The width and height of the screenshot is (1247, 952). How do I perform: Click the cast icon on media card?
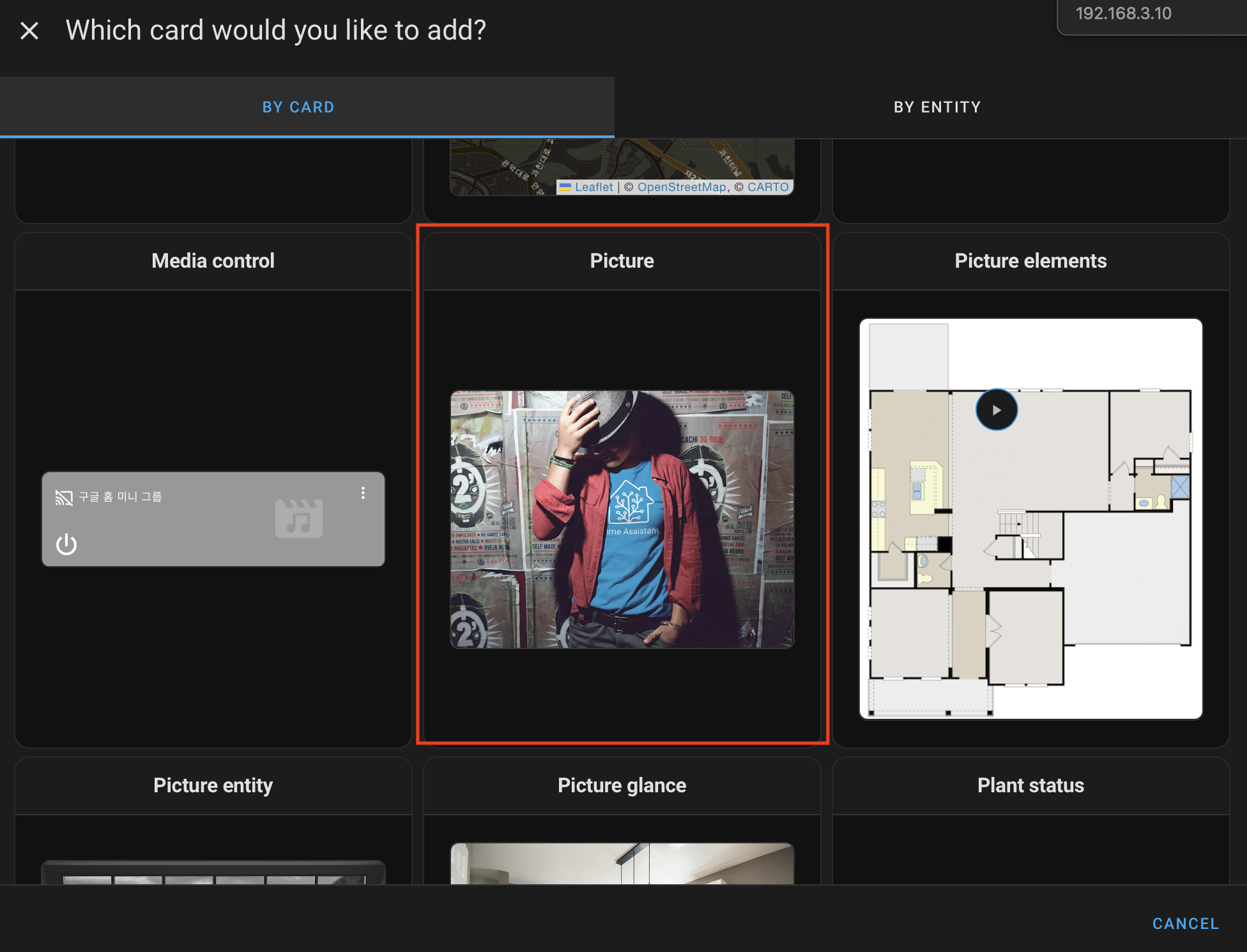pos(63,497)
